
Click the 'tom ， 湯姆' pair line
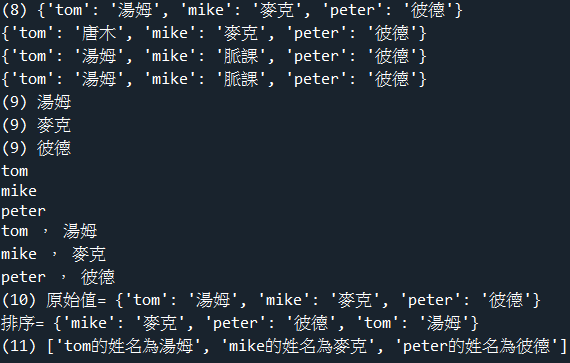pyautogui.click(x=49, y=231)
